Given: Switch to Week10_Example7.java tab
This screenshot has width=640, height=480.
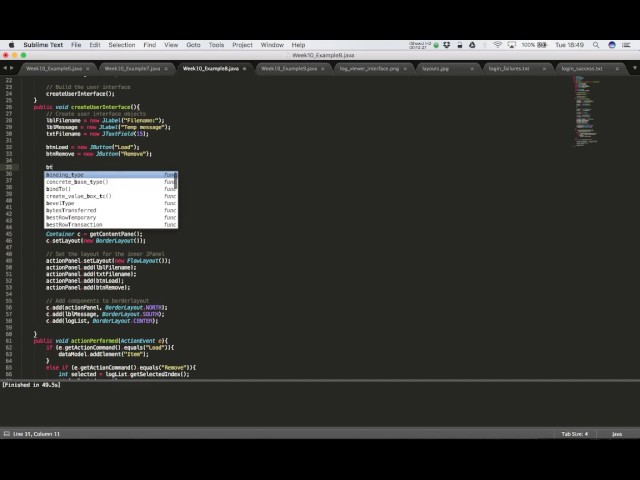Looking at the screenshot, I should pyautogui.click(x=132, y=69).
